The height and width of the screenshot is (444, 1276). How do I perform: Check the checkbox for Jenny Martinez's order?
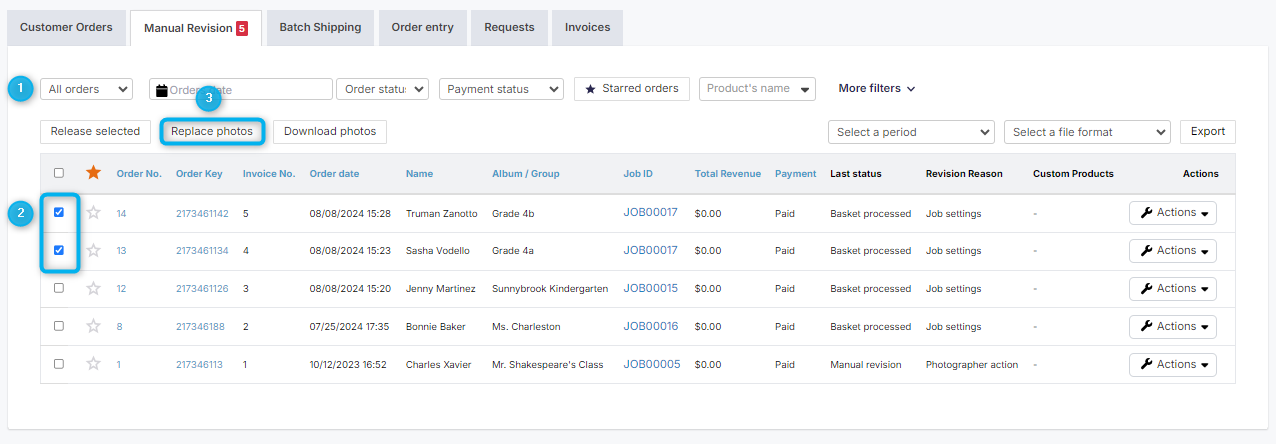[x=59, y=288]
